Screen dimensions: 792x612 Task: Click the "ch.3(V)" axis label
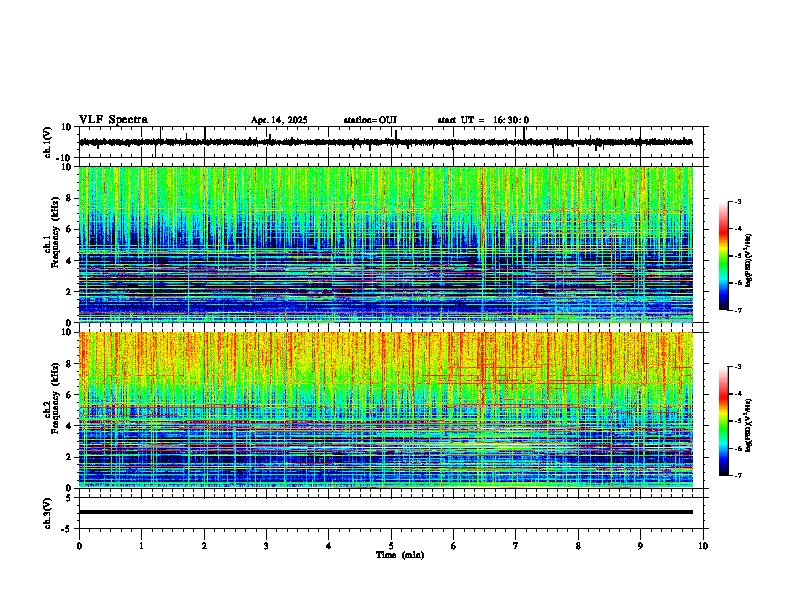(x=48, y=513)
